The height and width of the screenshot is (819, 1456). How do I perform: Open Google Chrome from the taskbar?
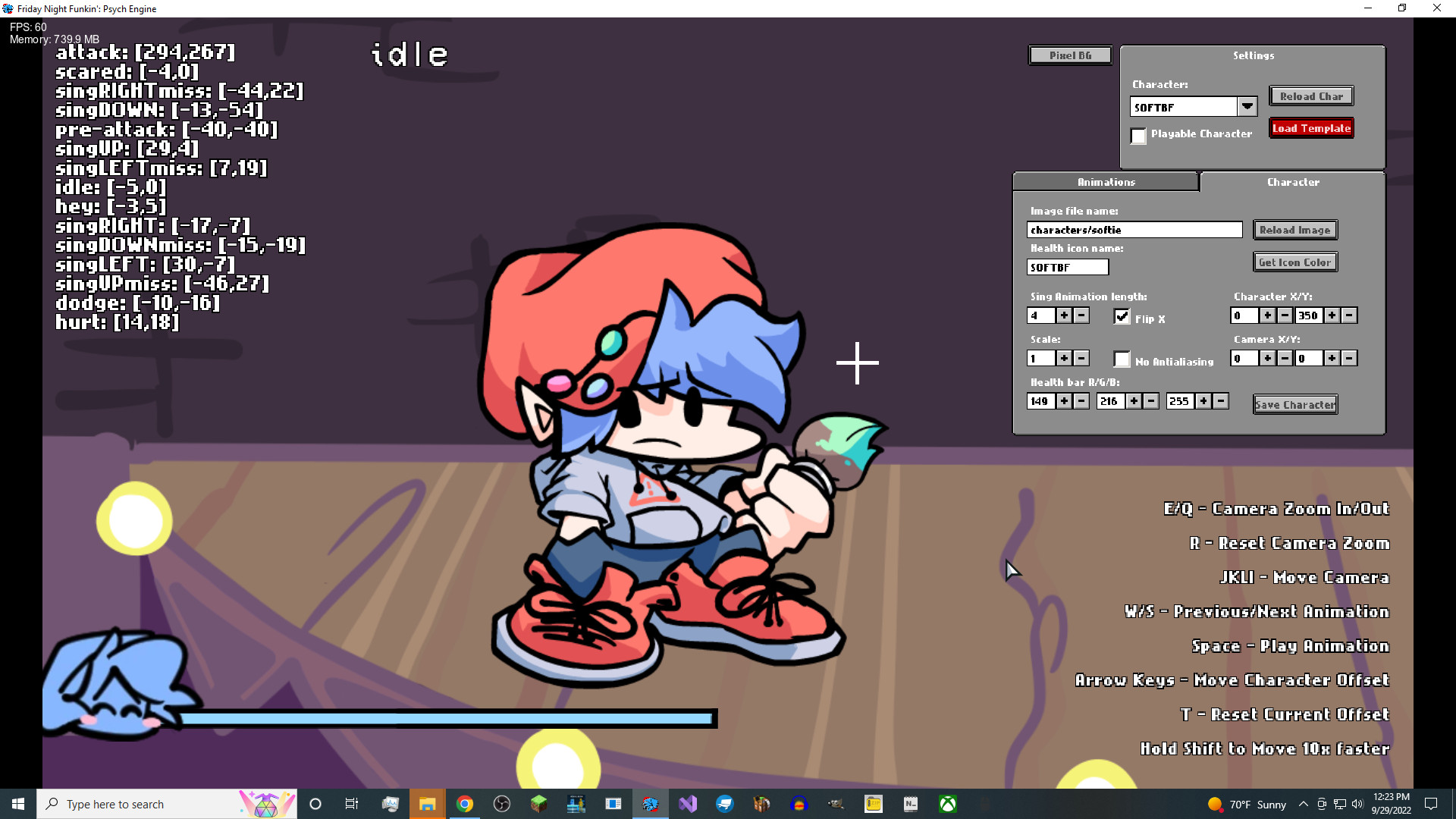point(465,804)
